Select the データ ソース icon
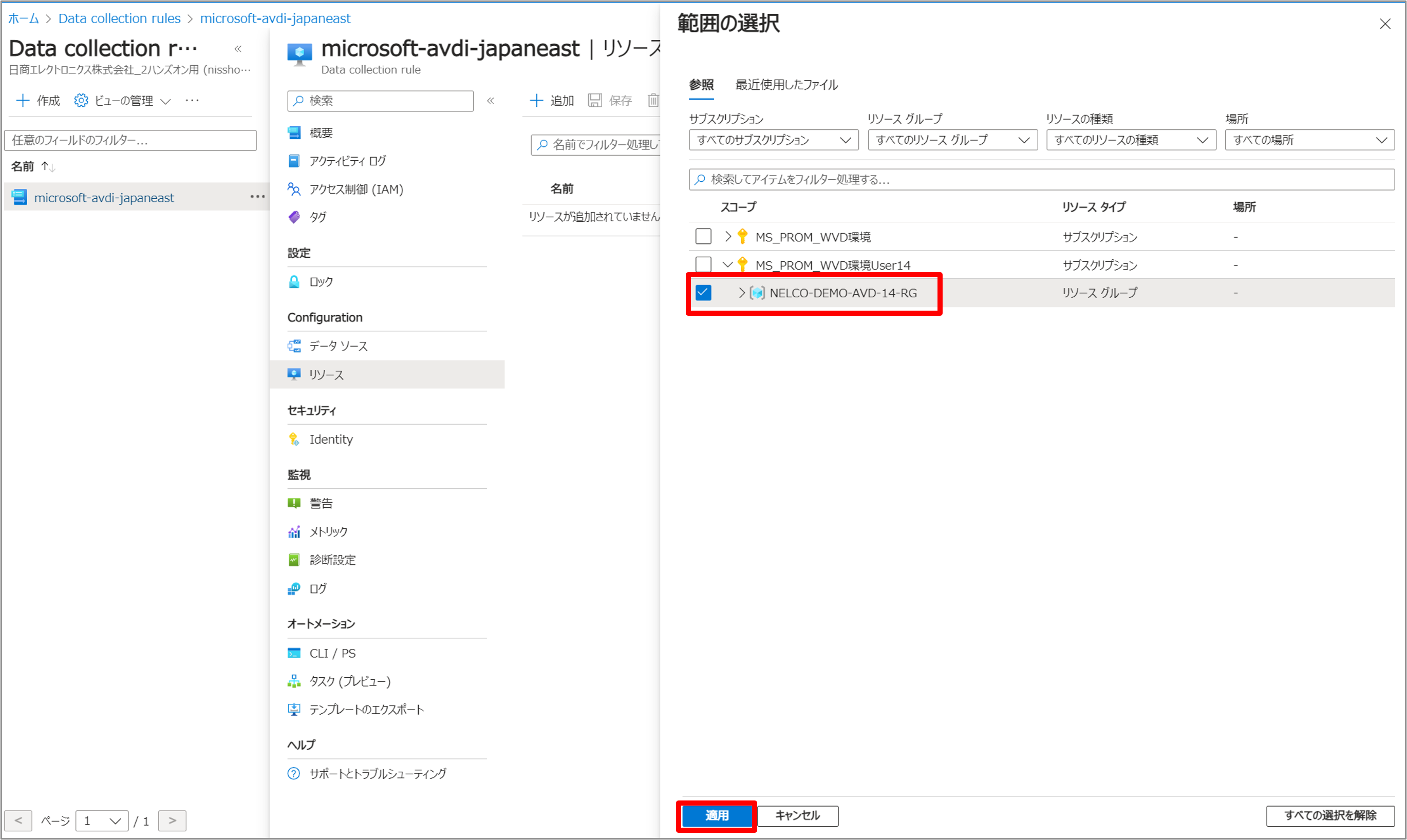Screen dimensions: 1407x840 point(294,346)
